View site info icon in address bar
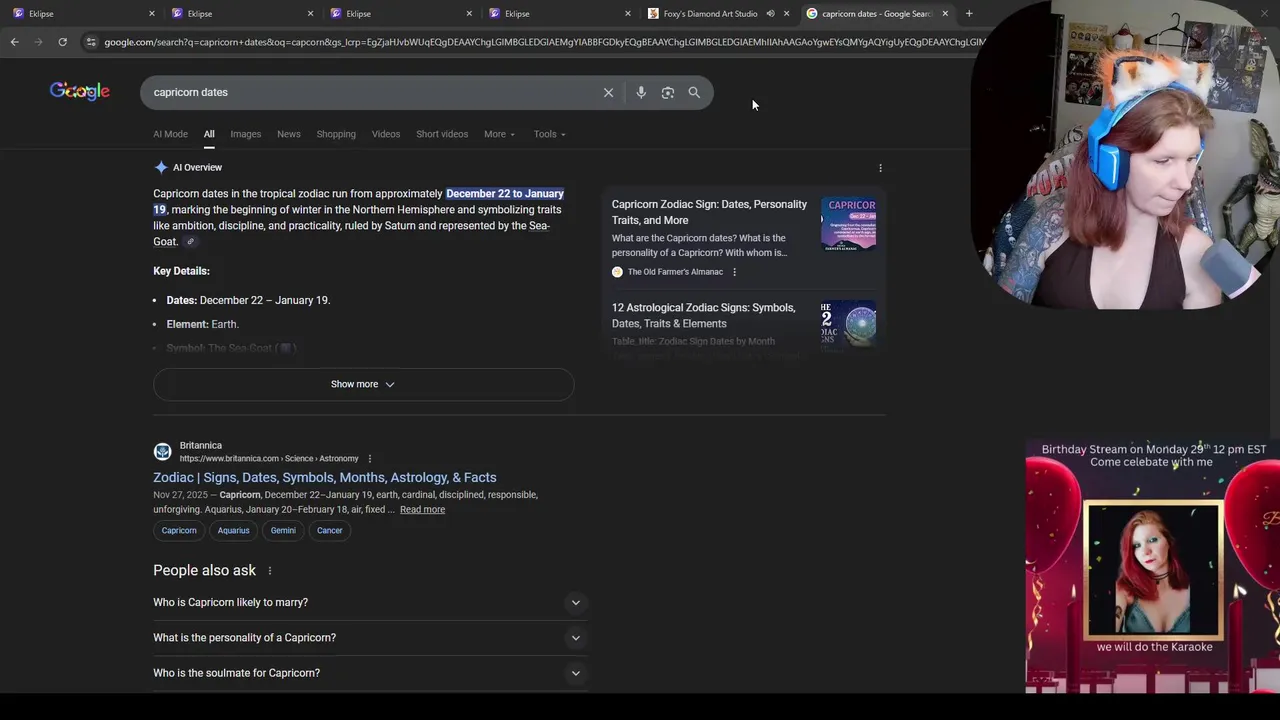This screenshot has width=1280, height=720. (x=91, y=42)
